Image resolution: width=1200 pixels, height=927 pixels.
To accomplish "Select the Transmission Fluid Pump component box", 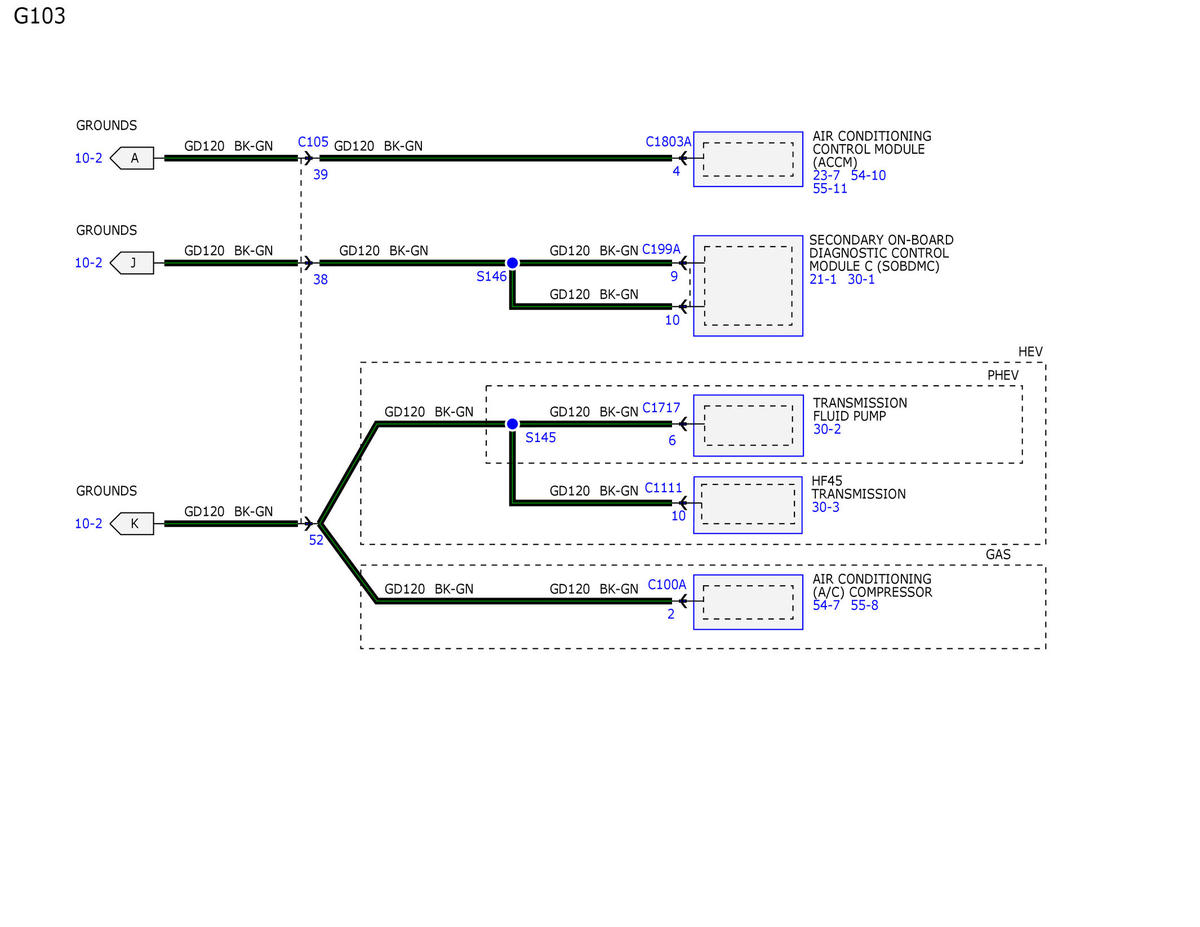I will click(748, 424).
